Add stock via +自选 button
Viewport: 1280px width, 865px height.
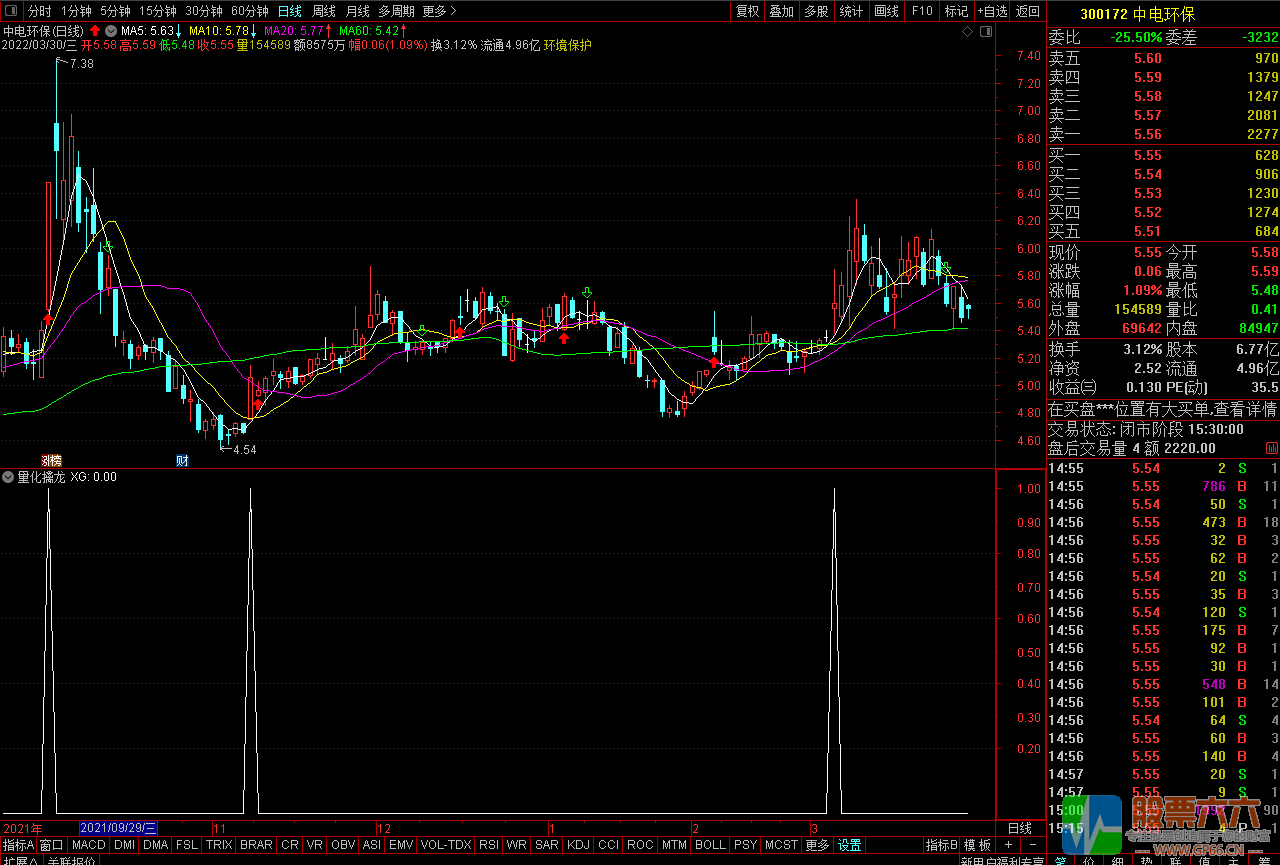coord(991,11)
